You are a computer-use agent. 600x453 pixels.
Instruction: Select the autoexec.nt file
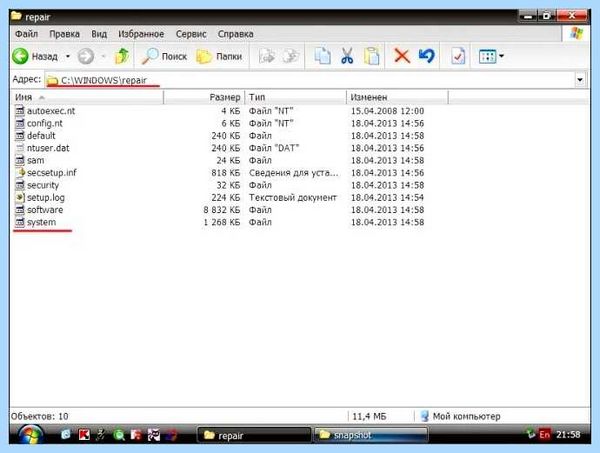point(51,111)
